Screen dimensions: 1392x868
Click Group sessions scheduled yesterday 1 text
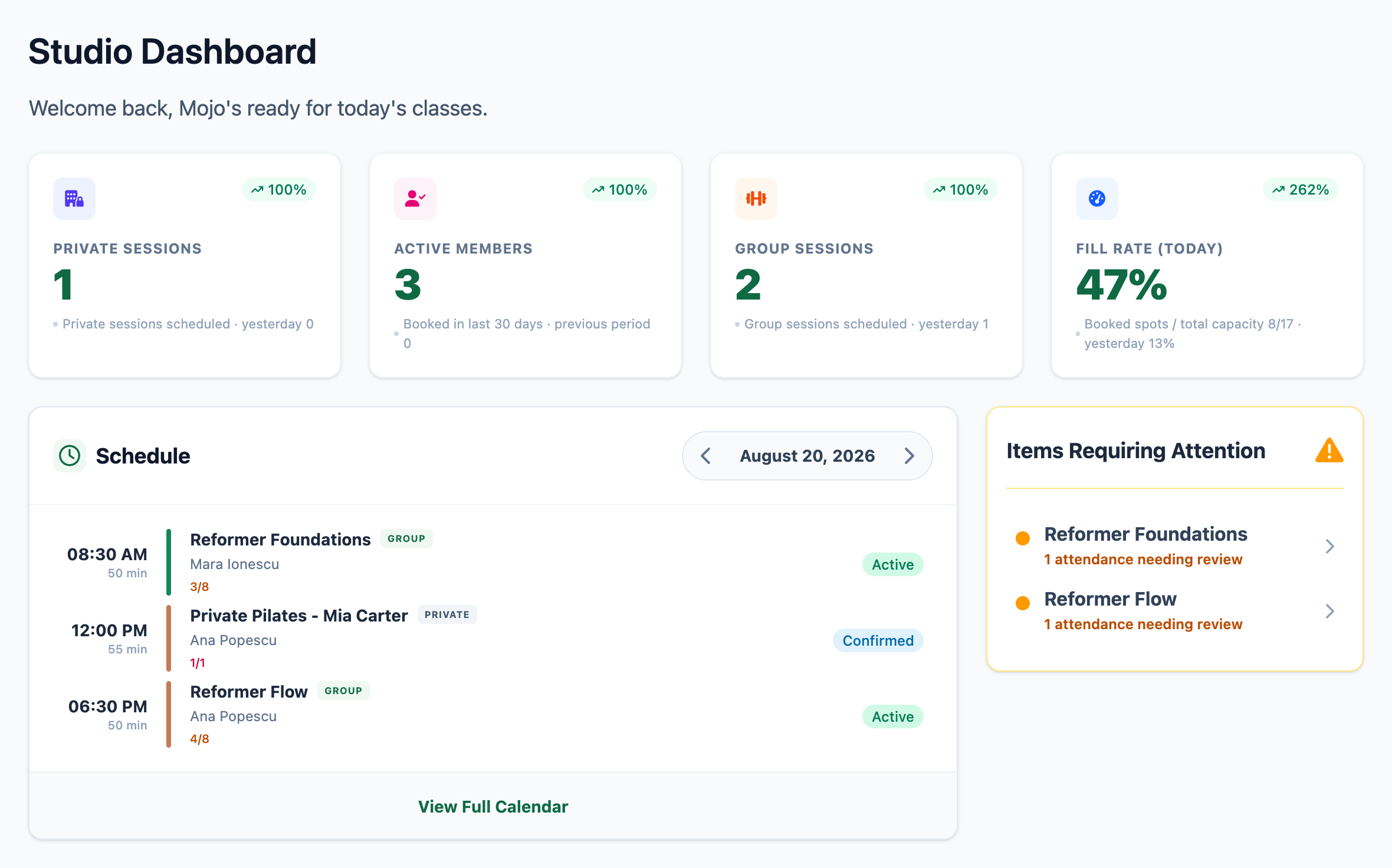[x=866, y=324]
